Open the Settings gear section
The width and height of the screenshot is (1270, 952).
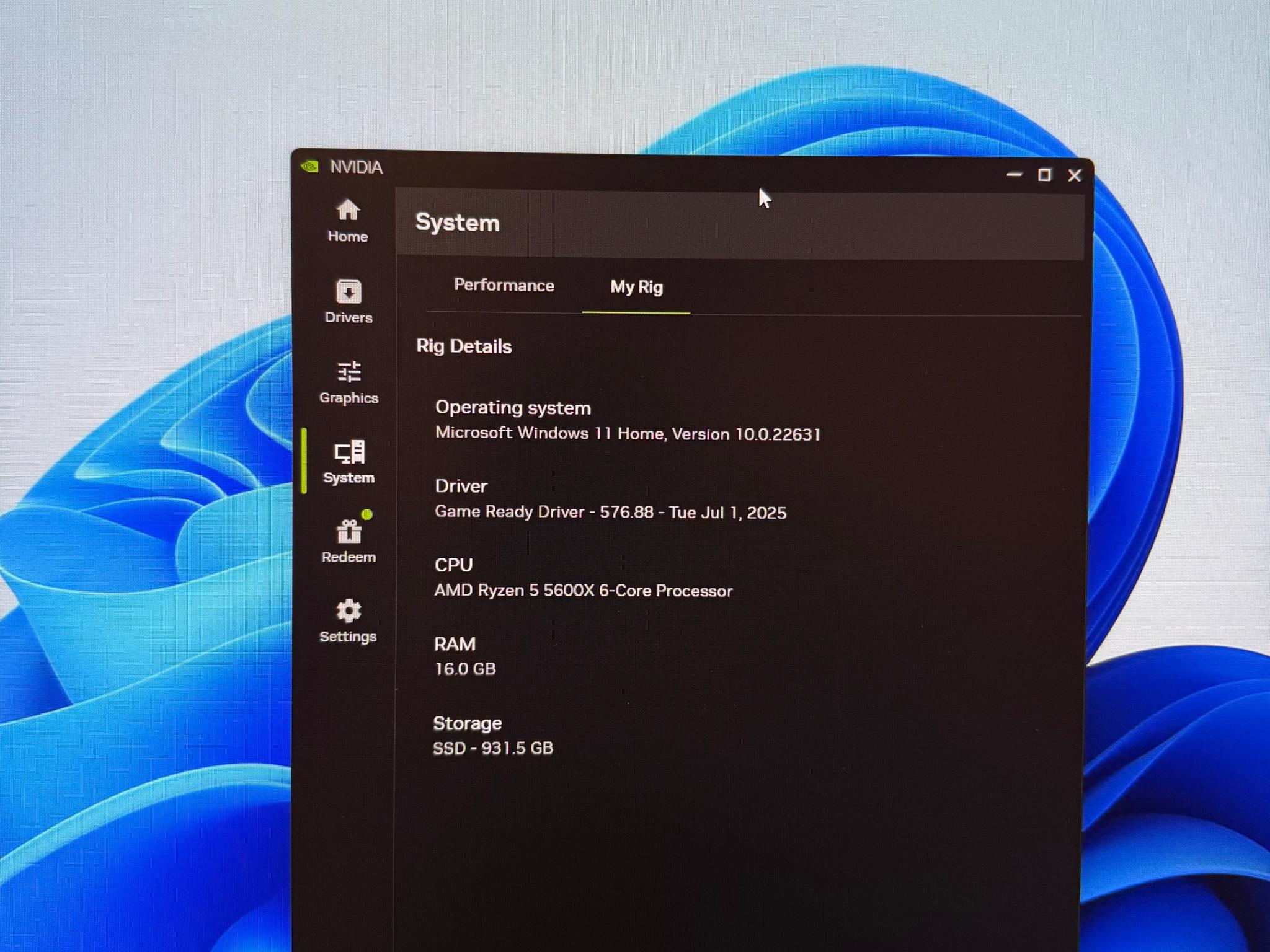pyautogui.click(x=348, y=621)
